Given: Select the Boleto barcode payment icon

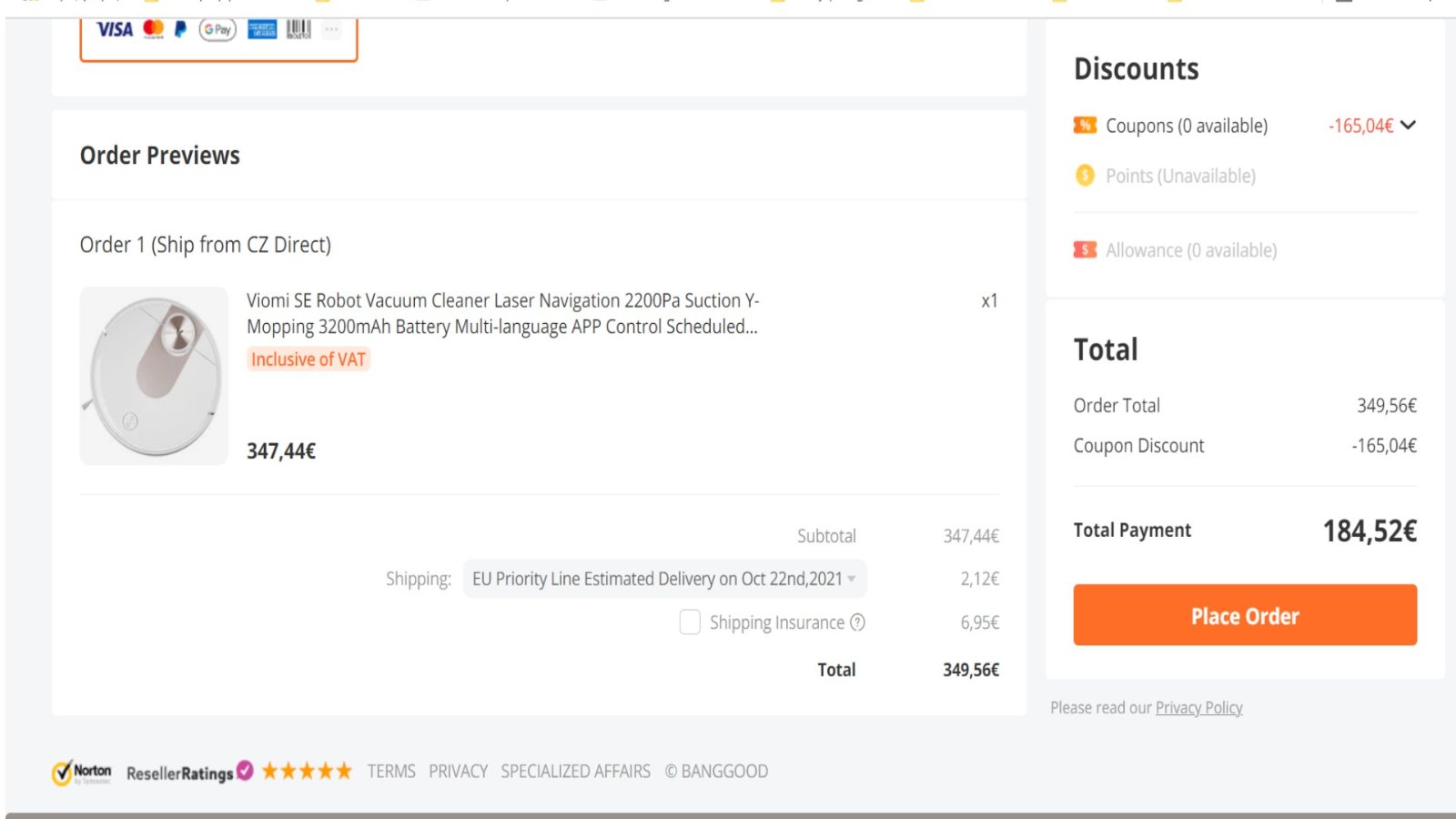Looking at the screenshot, I should [x=298, y=29].
